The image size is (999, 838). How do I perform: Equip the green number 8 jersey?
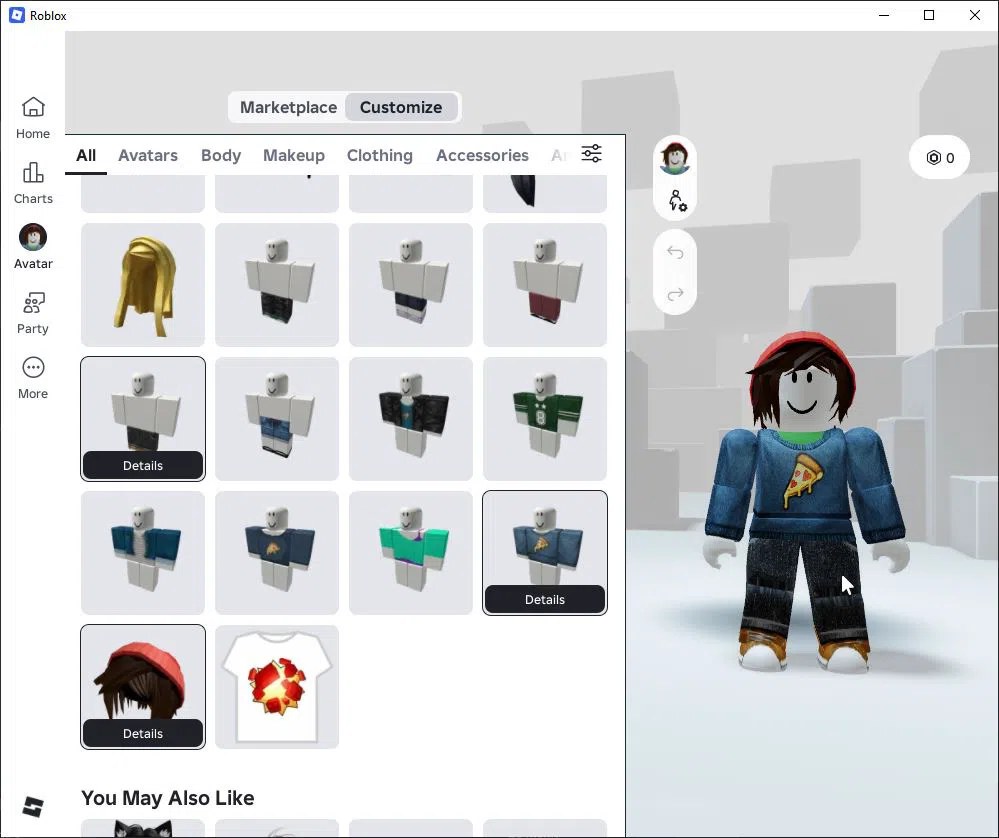coord(545,419)
